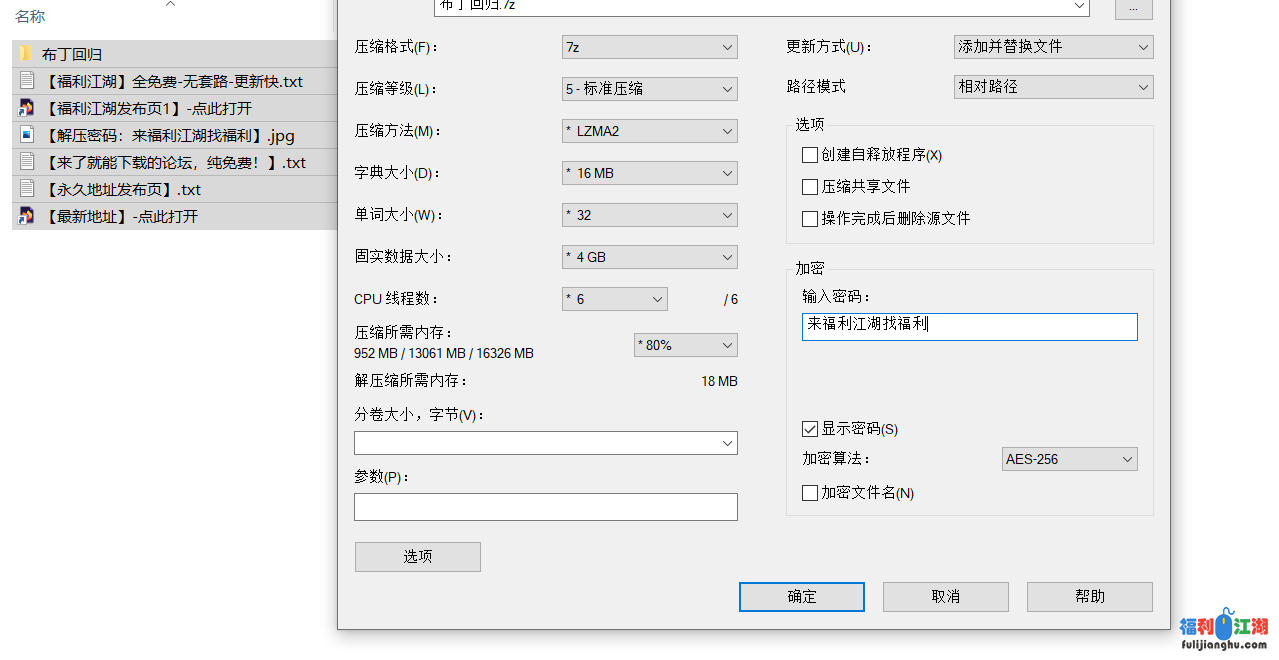Enable 加密文件名 checkbox
1279x660 pixels.
pos(810,493)
